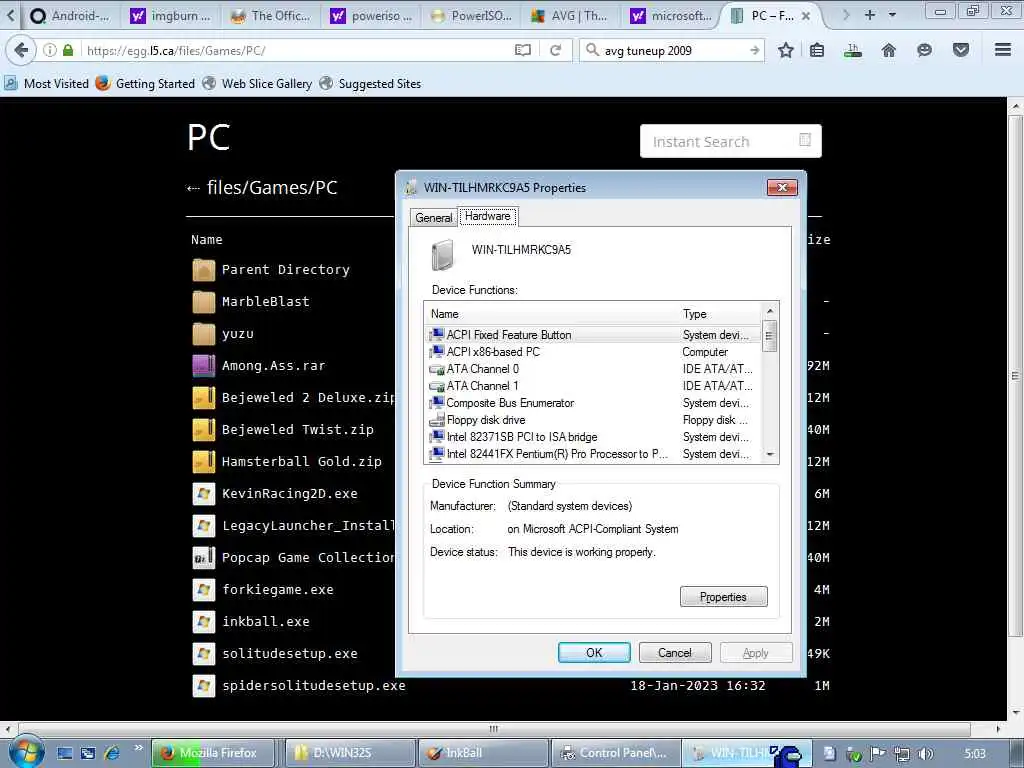
Task: Open site information icon in address bar
Action: pos(50,50)
